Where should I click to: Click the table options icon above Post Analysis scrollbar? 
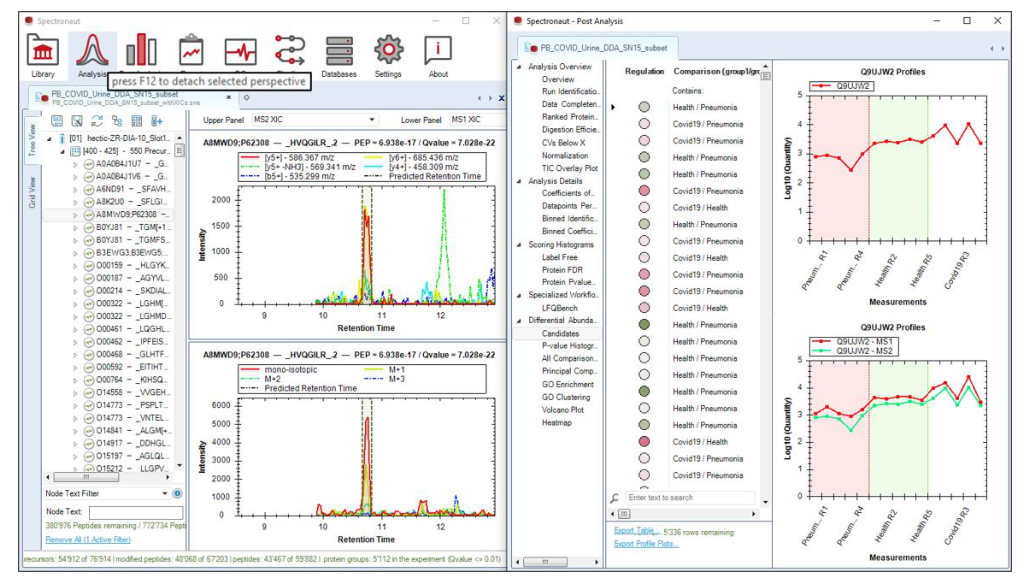(765, 76)
